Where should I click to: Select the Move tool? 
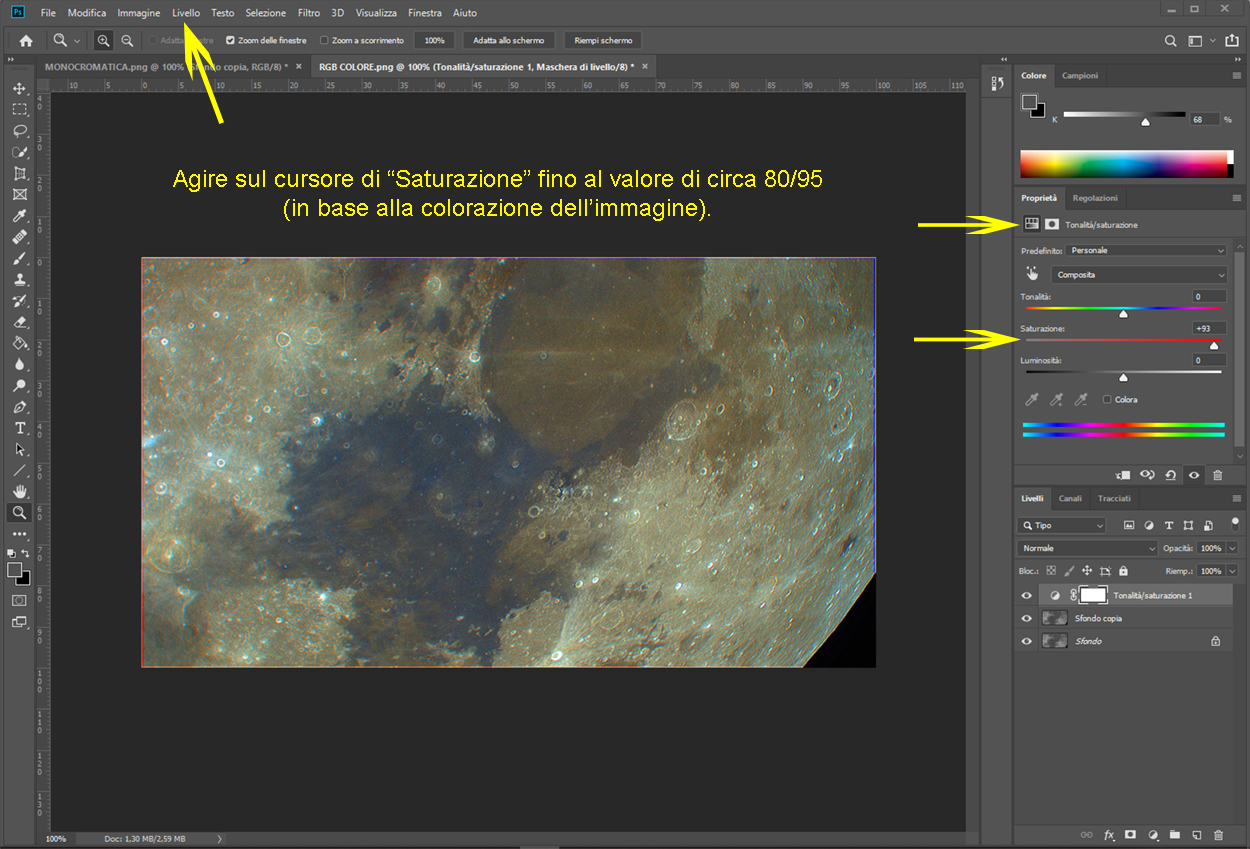(19, 89)
